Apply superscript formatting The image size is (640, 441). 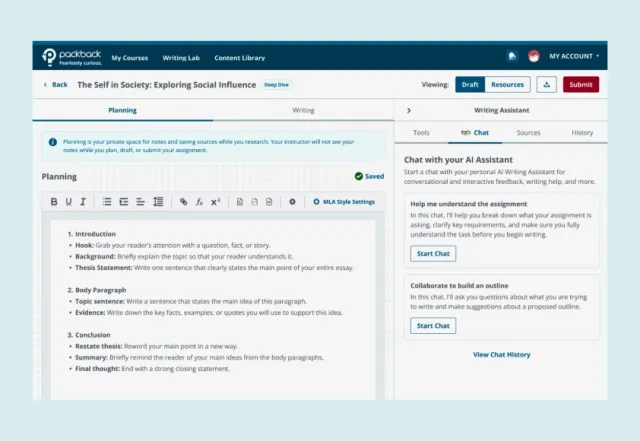point(216,202)
